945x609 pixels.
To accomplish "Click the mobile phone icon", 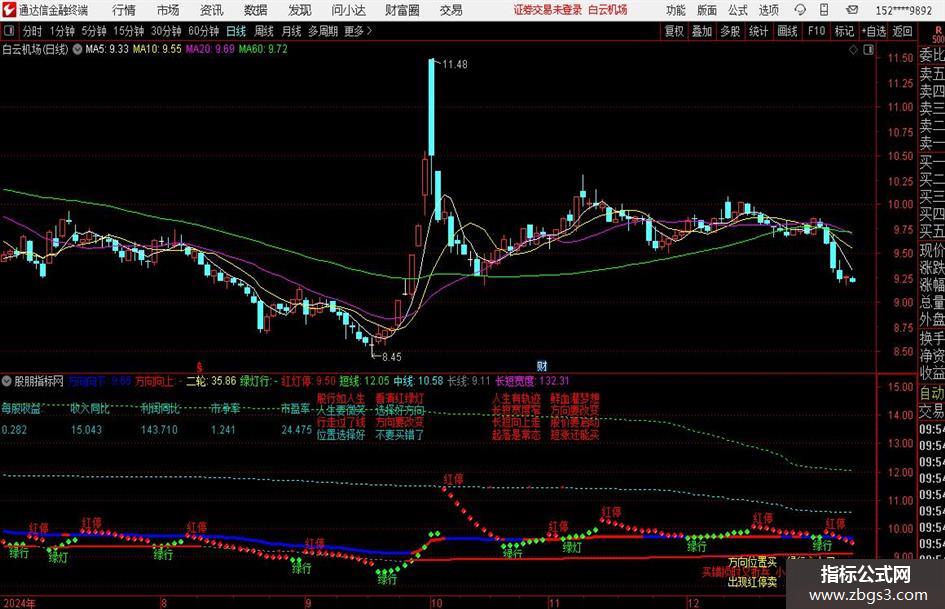I will [824, 10].
